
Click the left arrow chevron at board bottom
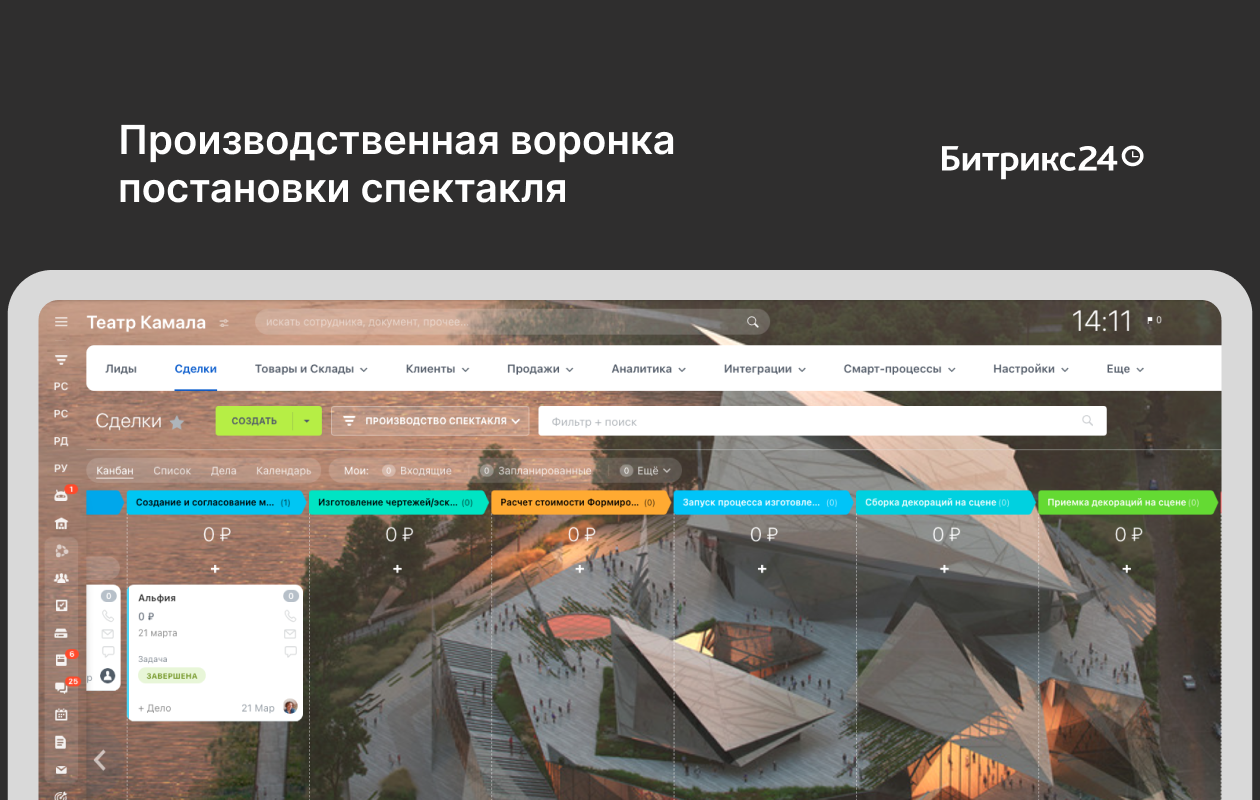[x=100, y=760]
